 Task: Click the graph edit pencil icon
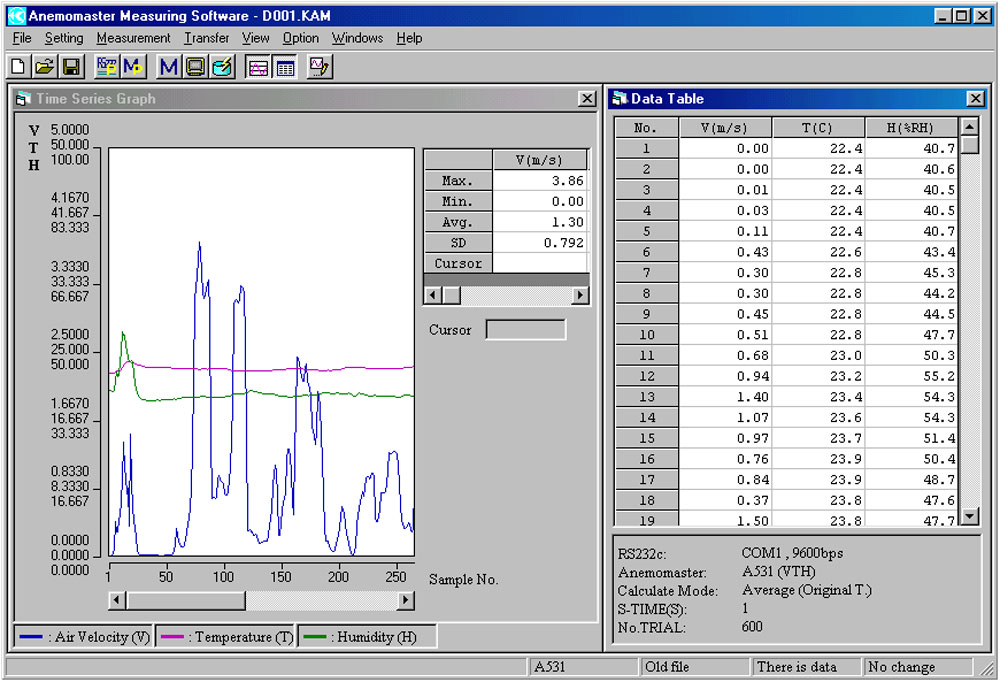(x=320, y=67)
